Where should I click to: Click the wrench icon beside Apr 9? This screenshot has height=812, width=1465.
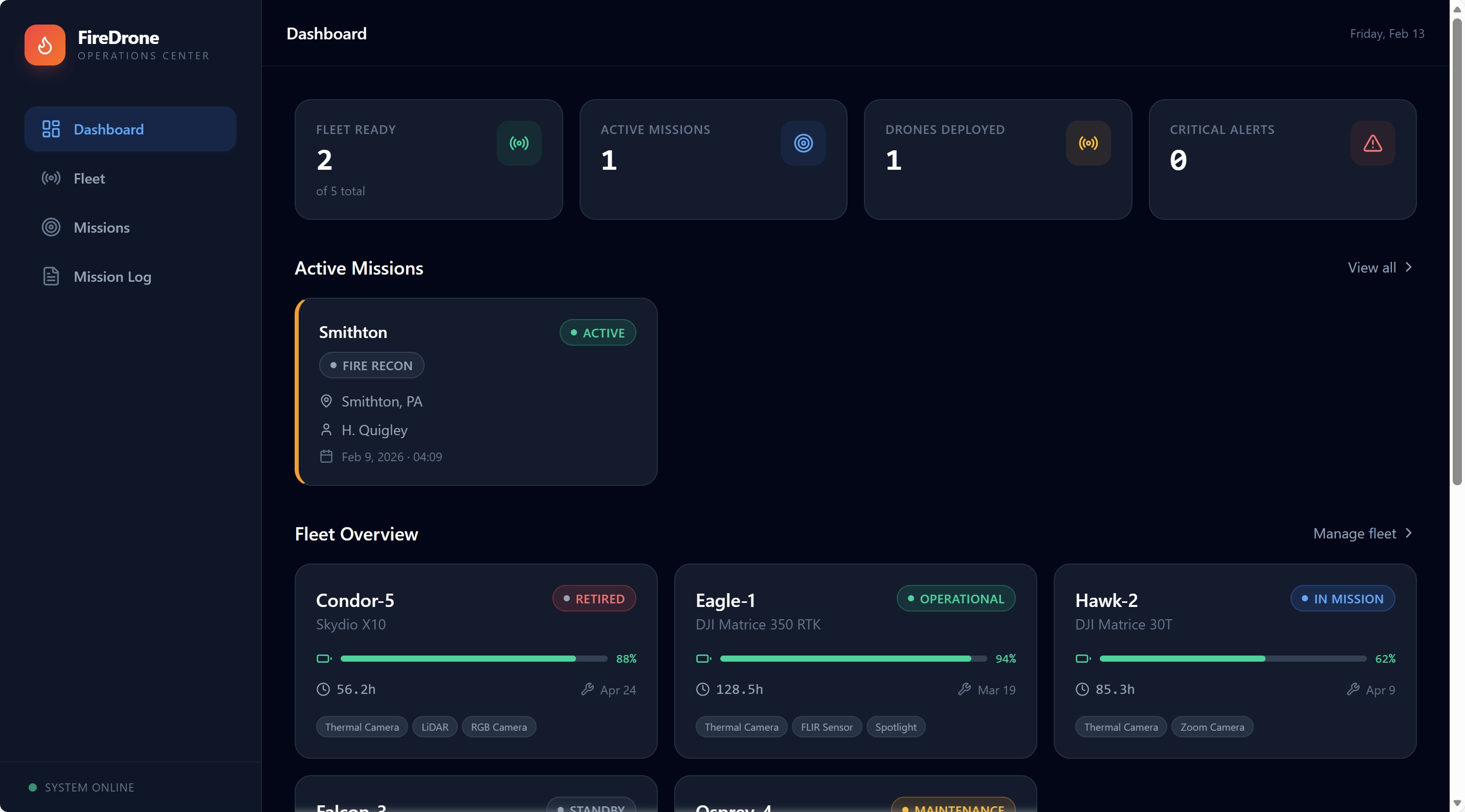(1353, 690)
